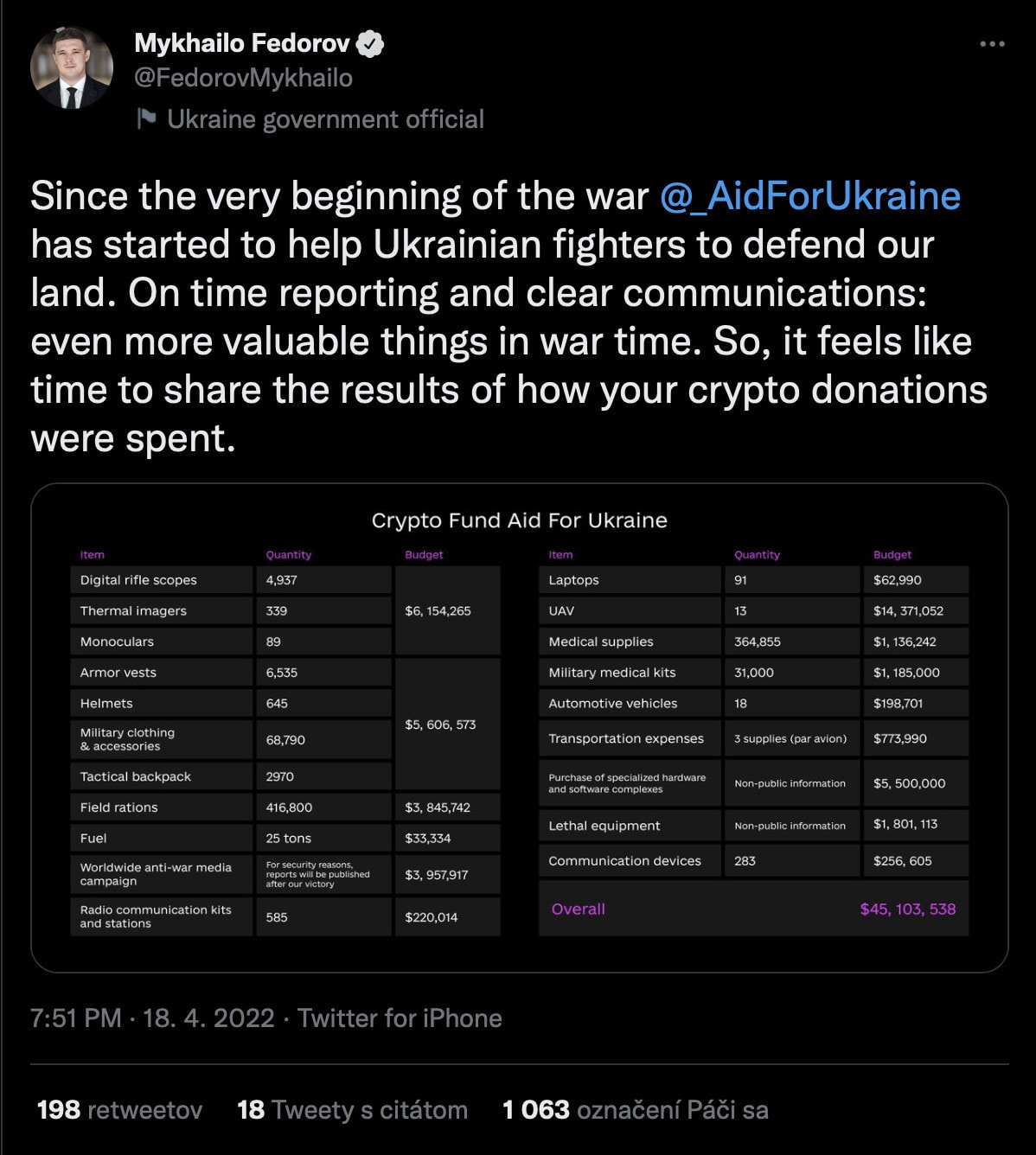
Task: Click the @FedorovMykhailo handle
Action: click(243, 79)
